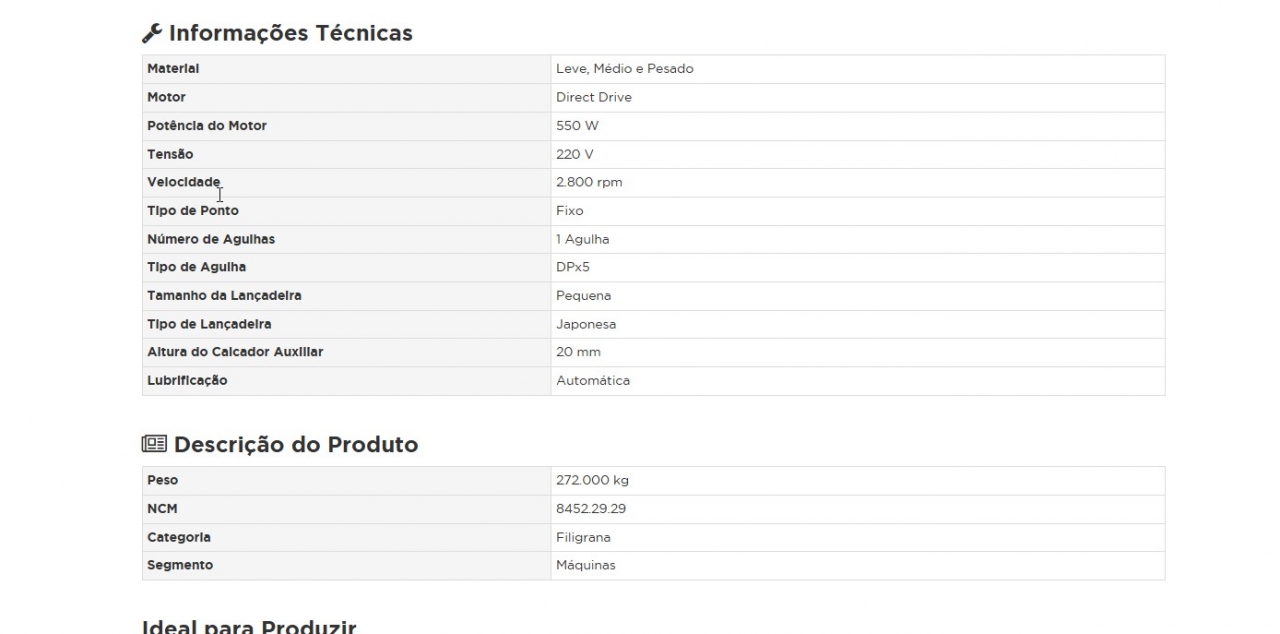1280x634 pixels.
Task: Click the Altura do Calcador Auxiliar label
Action: tap(235, 352)
